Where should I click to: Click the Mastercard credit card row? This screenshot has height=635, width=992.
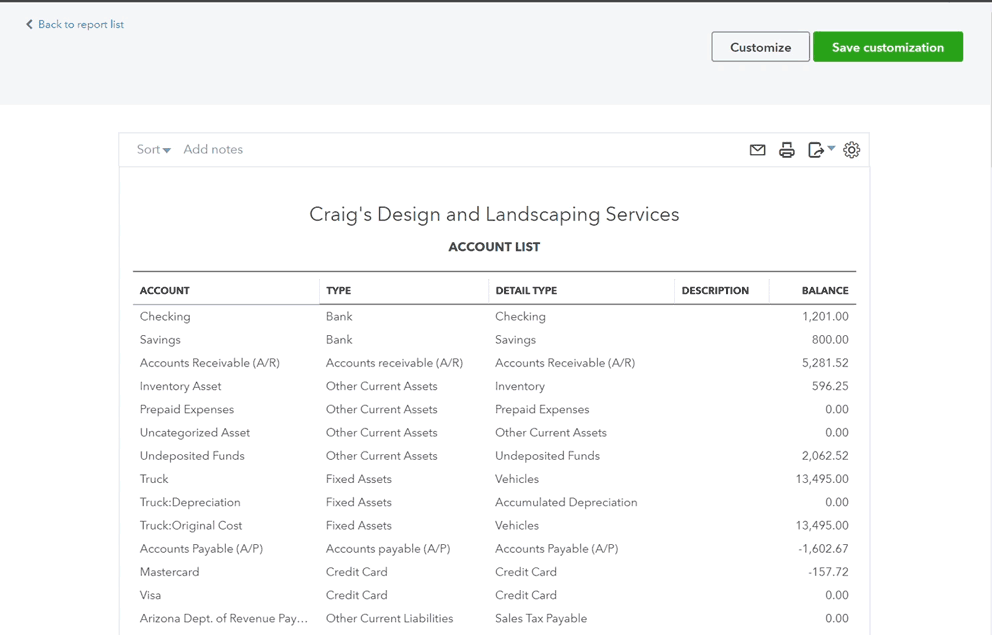[x=169, y=571]
